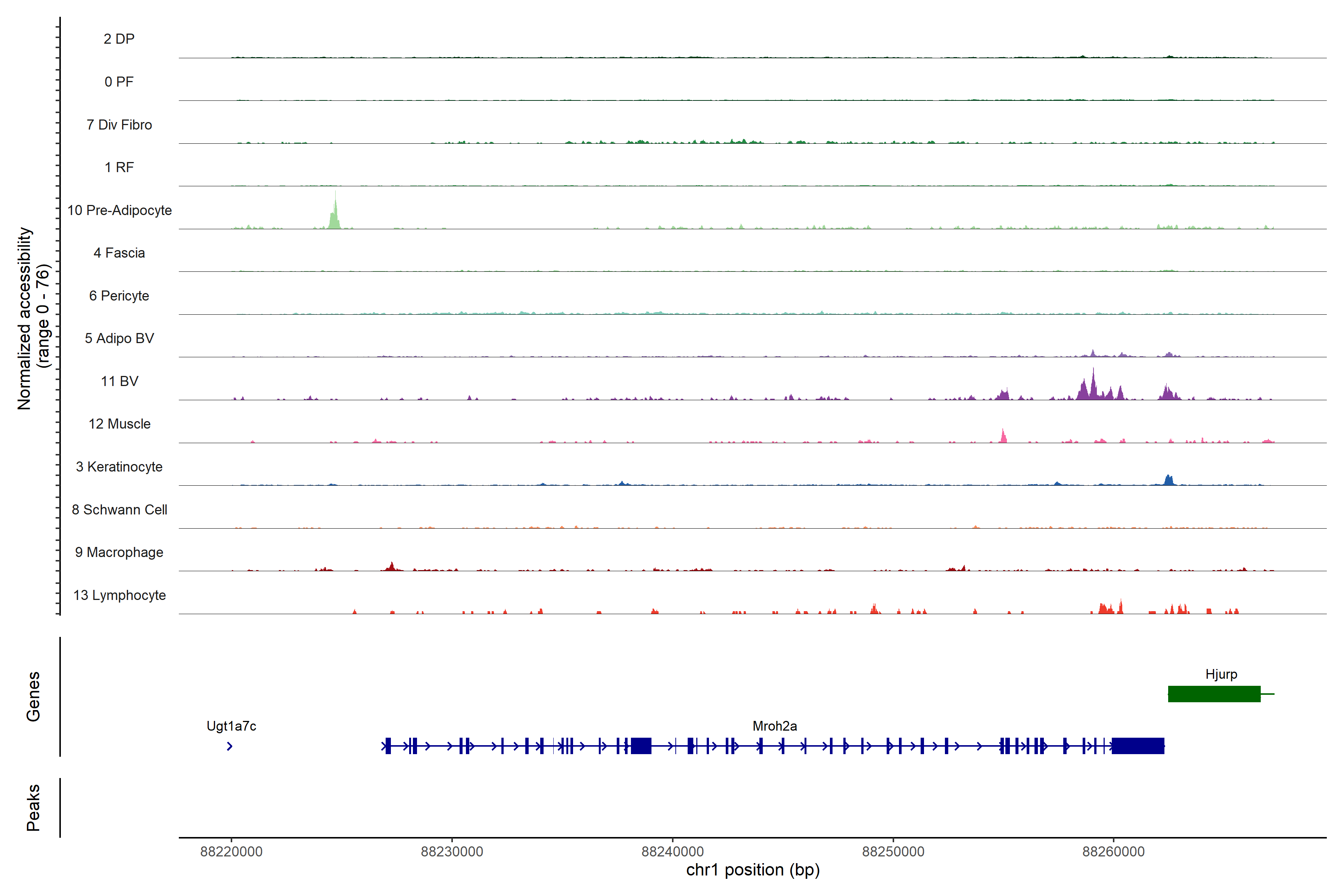This screenshot has width=1344, height=896.
Task: Click the Keratinocyte blue peak near Hjurp
Action: tap(1169, 480)
